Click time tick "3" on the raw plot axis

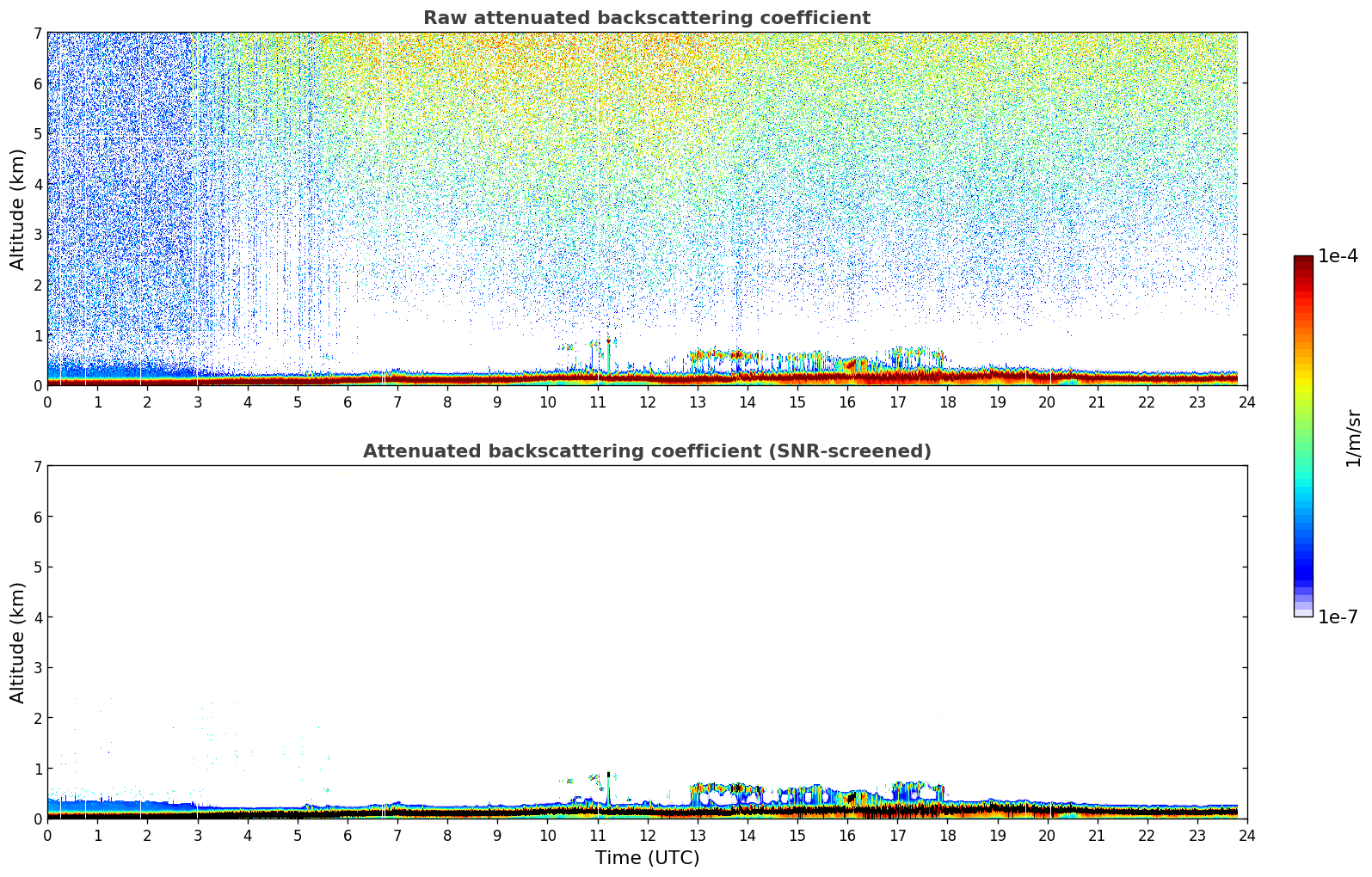[x=197, y=402]
